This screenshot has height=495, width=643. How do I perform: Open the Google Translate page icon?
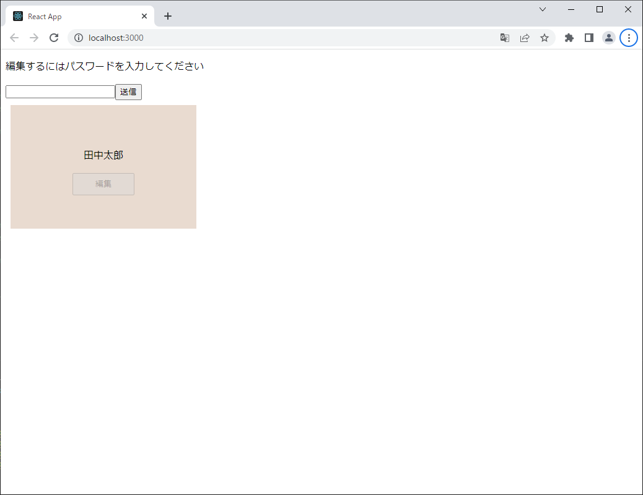pyautogui.click(x=504, y=38)
